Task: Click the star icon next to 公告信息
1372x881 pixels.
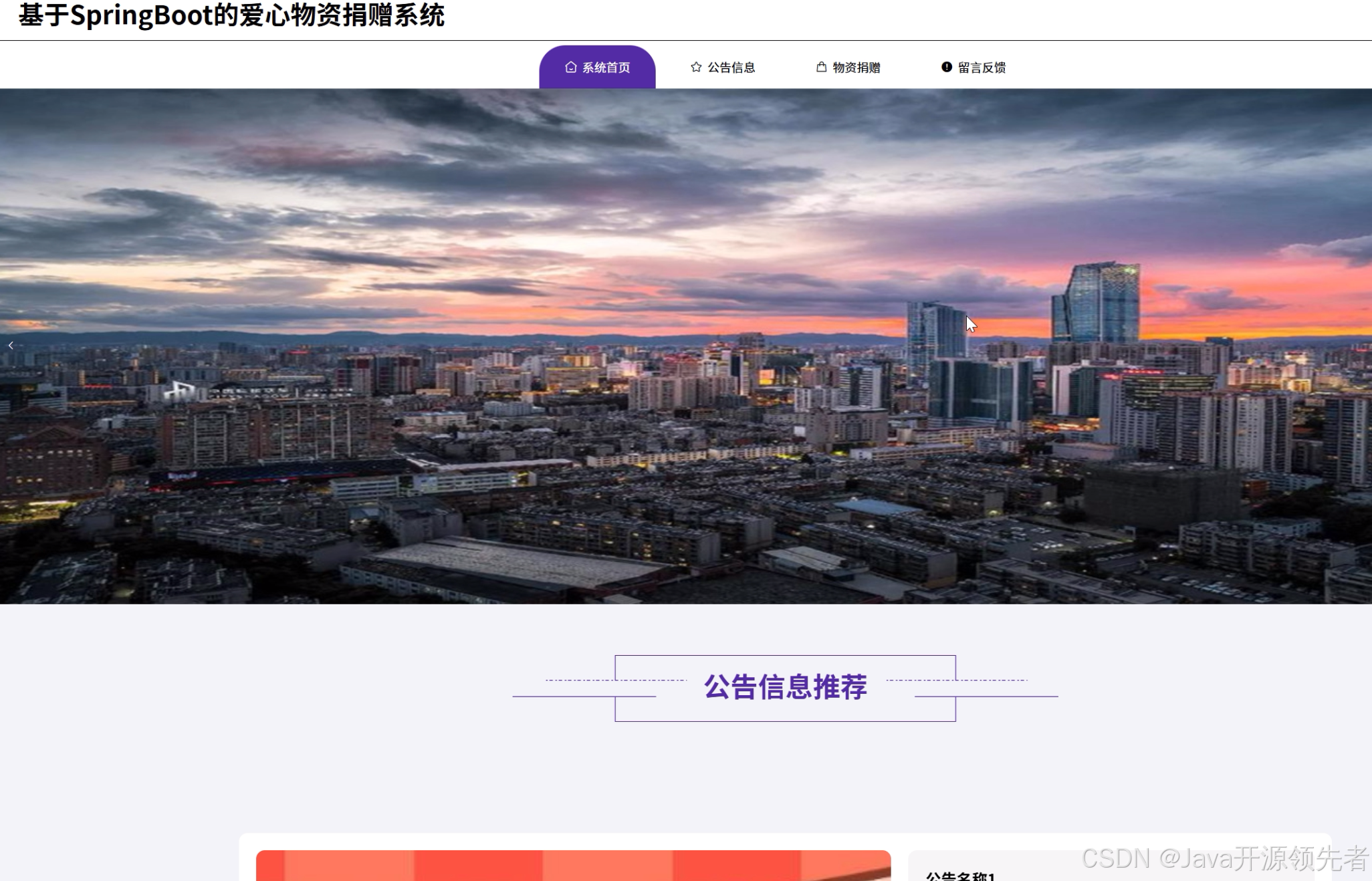Action: click(x=695, y=66)
